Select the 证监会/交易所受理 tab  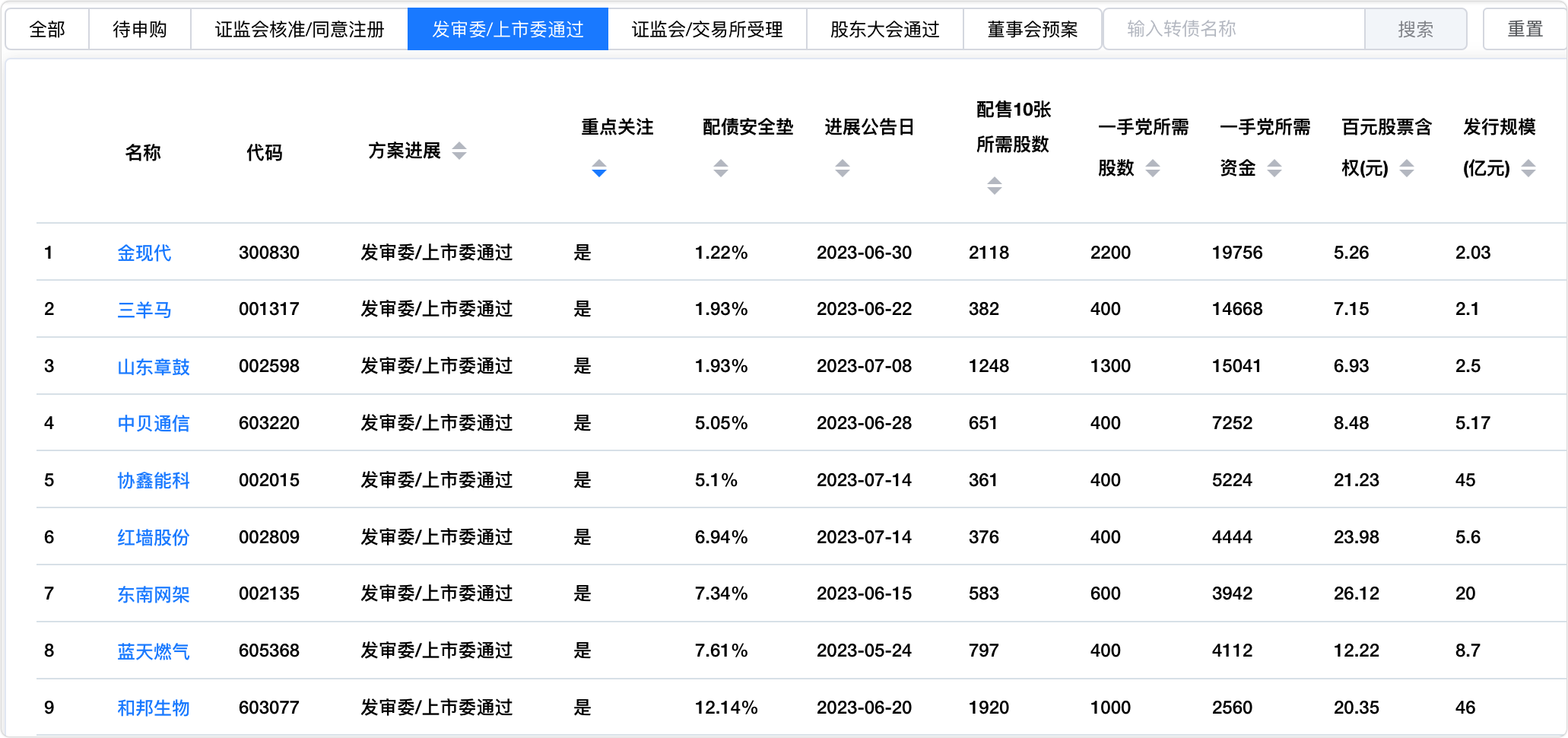coord(709,28)
